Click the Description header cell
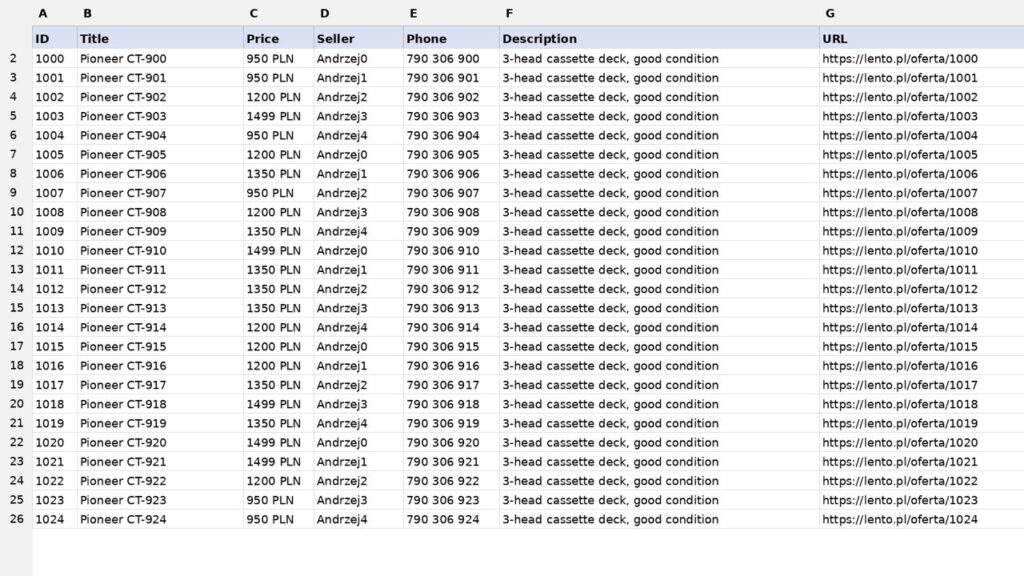This screenshot has height=576, width=1024. click(660, 39)
